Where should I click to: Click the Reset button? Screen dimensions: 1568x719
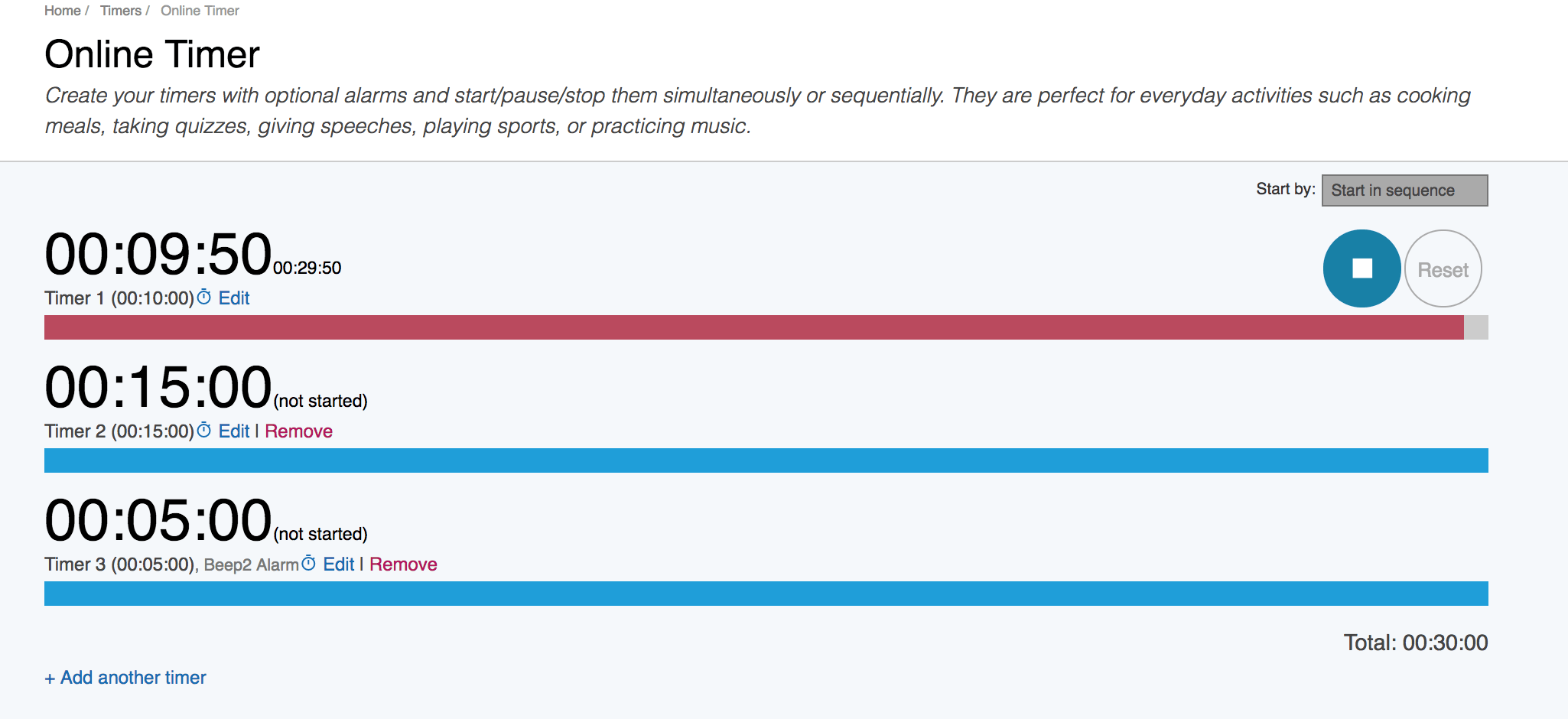tap(1443, 268)
